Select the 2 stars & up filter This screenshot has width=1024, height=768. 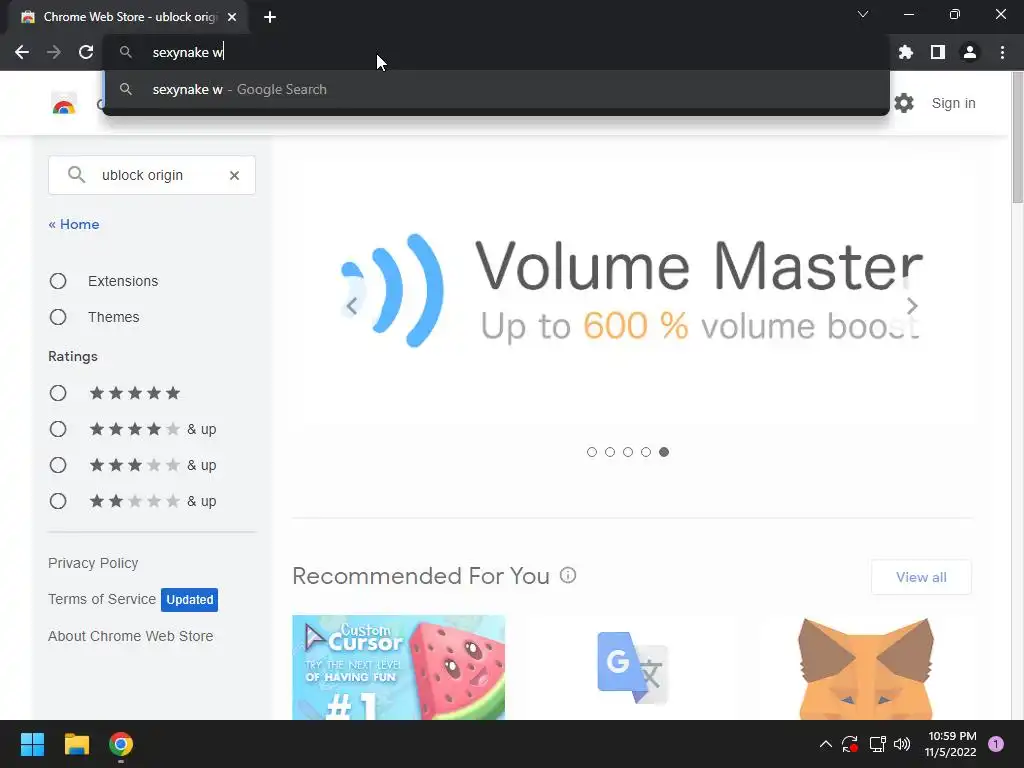[58, 501]
